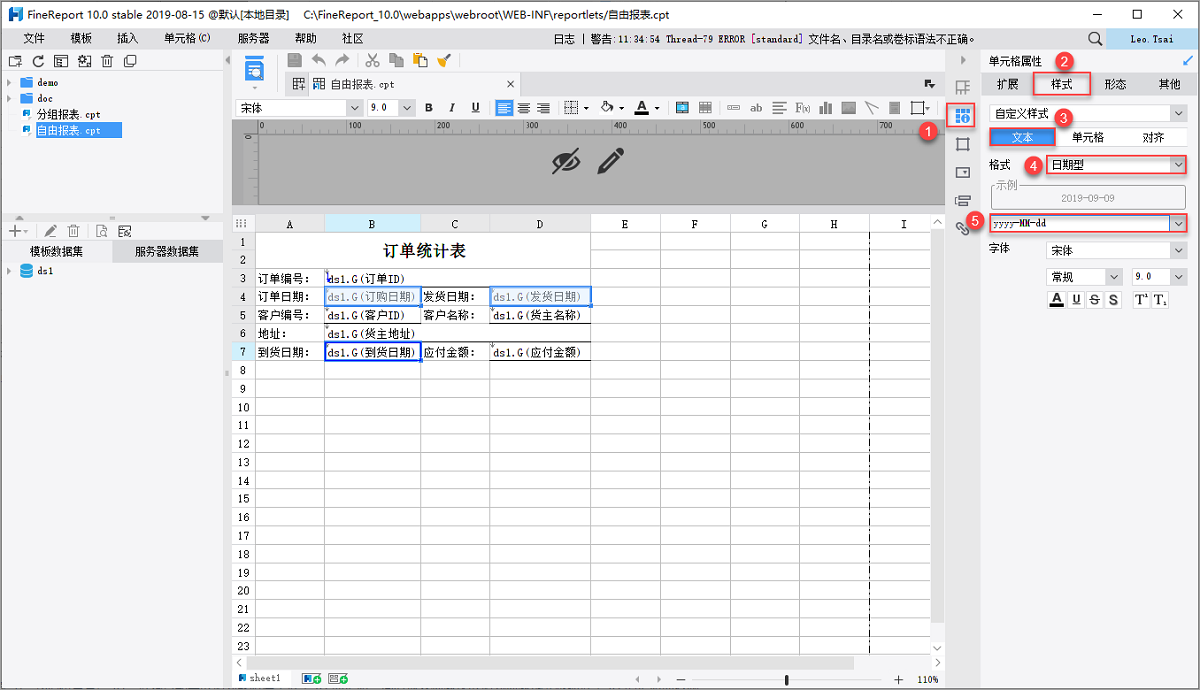Screen dimensions: 1200x690
Task: Preview the dataset with magnifier page icon
Action: (101, 231)
